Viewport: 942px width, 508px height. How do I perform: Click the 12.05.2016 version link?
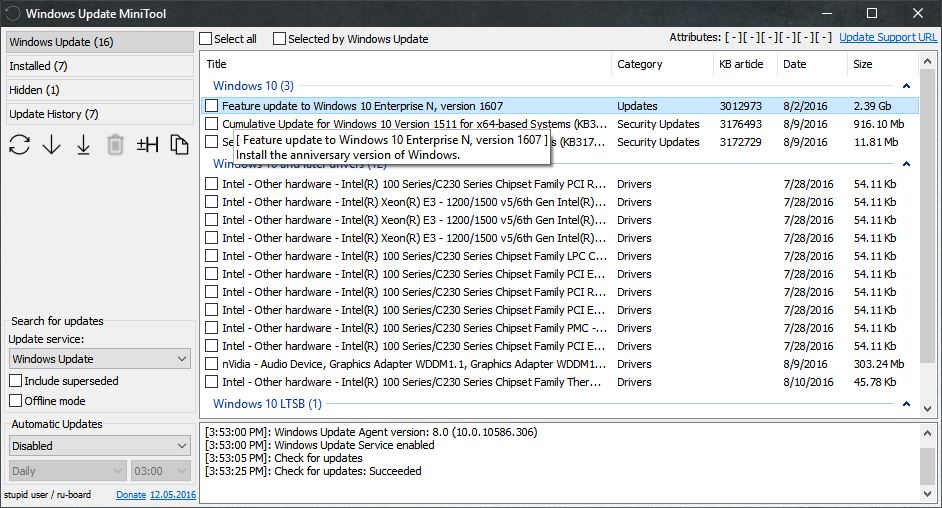(173, 495)
